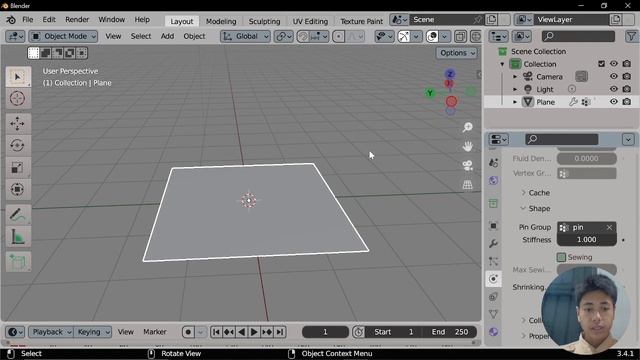640x360 pixels.
Task: Toggle Collection exclude checkbox
Action: click(601, 64)
